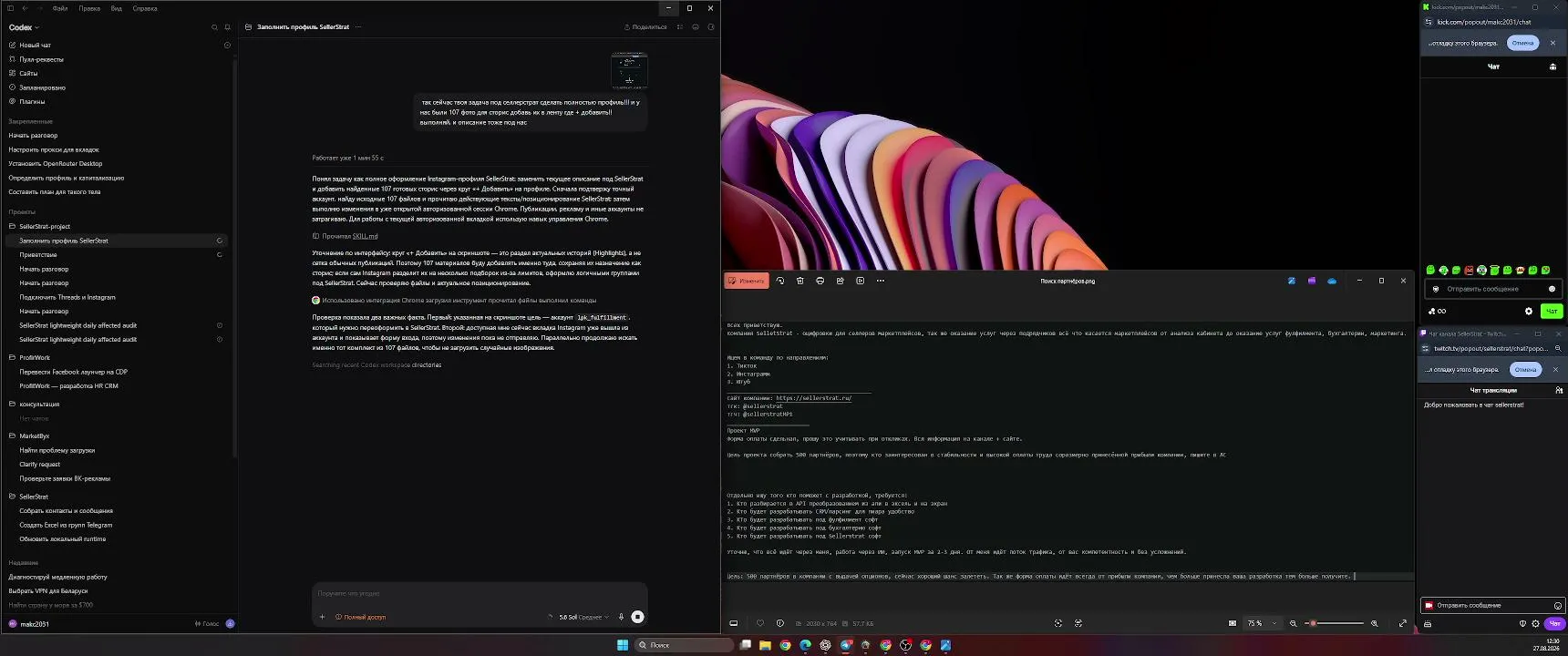Image resolution: width=1568 pixels, height=656 pixels.
Task: Open the Справка menu in Codex
Action: [145, 8]
